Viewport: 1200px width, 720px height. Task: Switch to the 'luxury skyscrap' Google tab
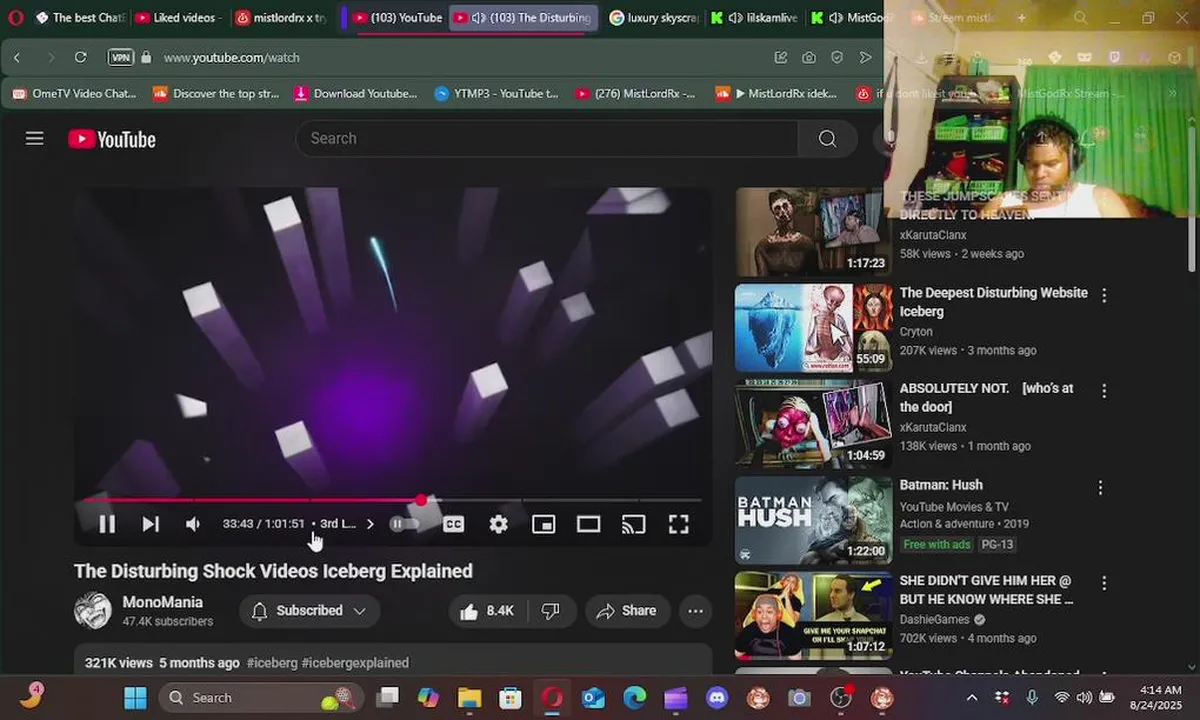pyautogui.click(x=654, y=18)
